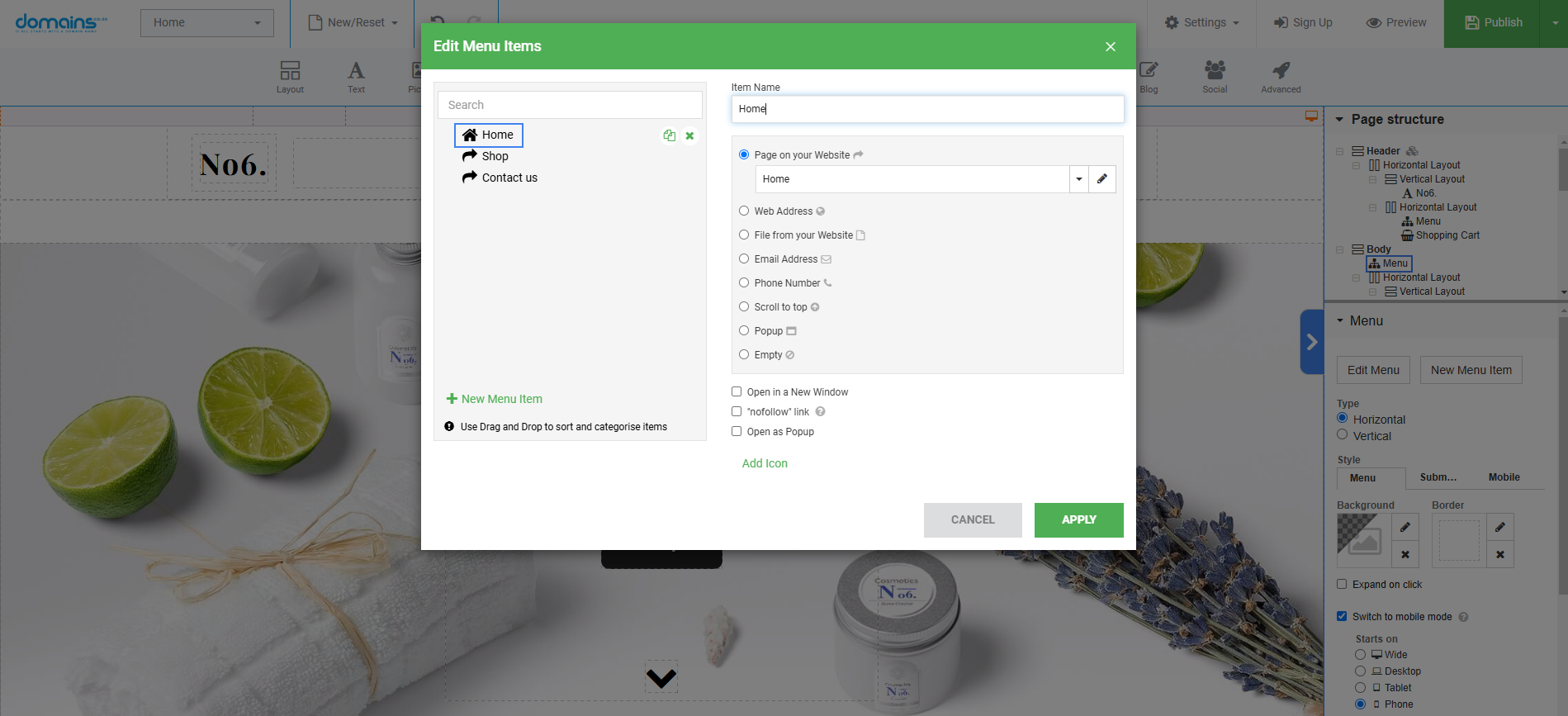Screen dimensions: 1568x716
Task: Open the Home page selector dropdown
Action: tap(206, 23)
